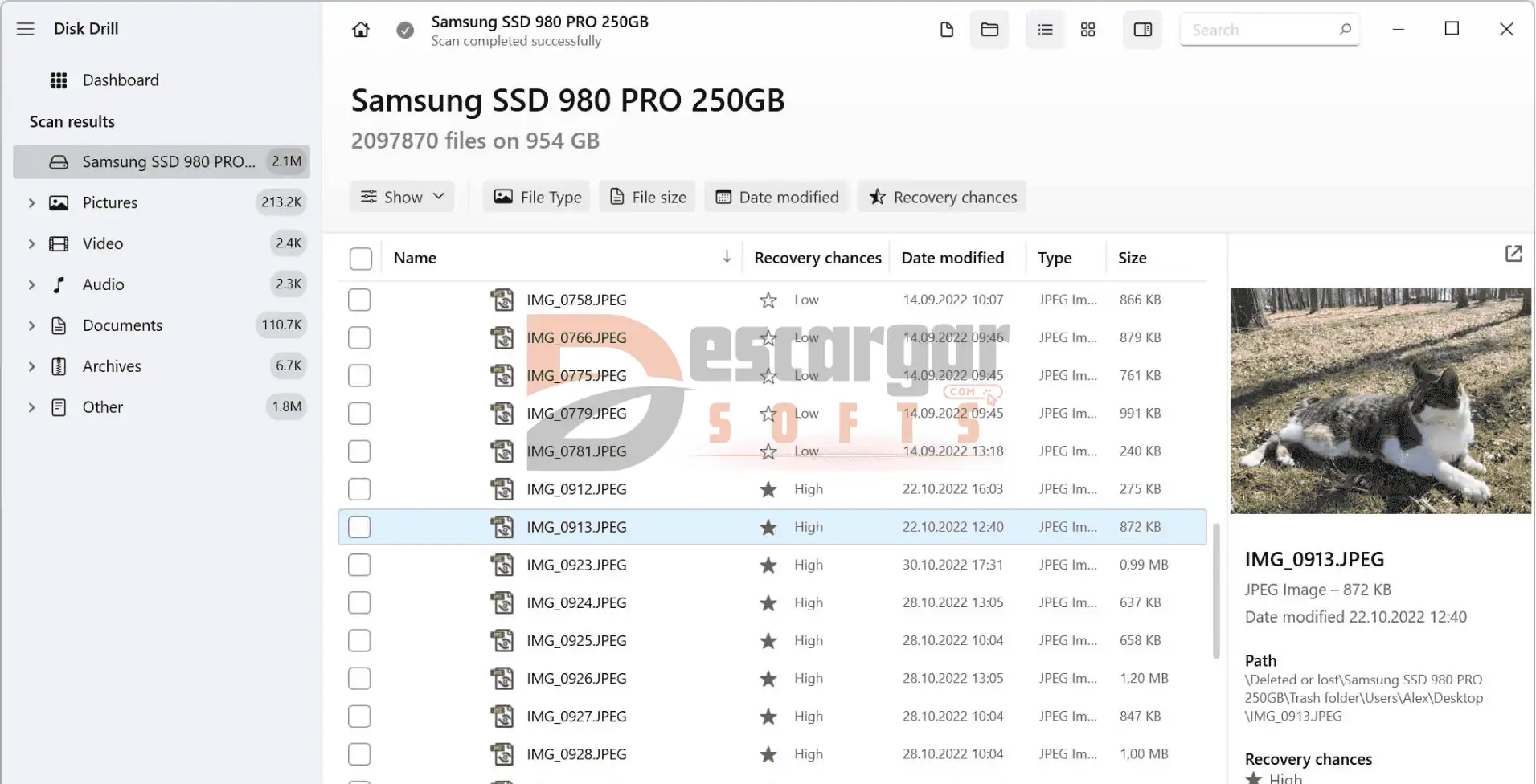Screen dimensions: 1536x784
Task: Expand the Other tree node
Action: (31, 407)
